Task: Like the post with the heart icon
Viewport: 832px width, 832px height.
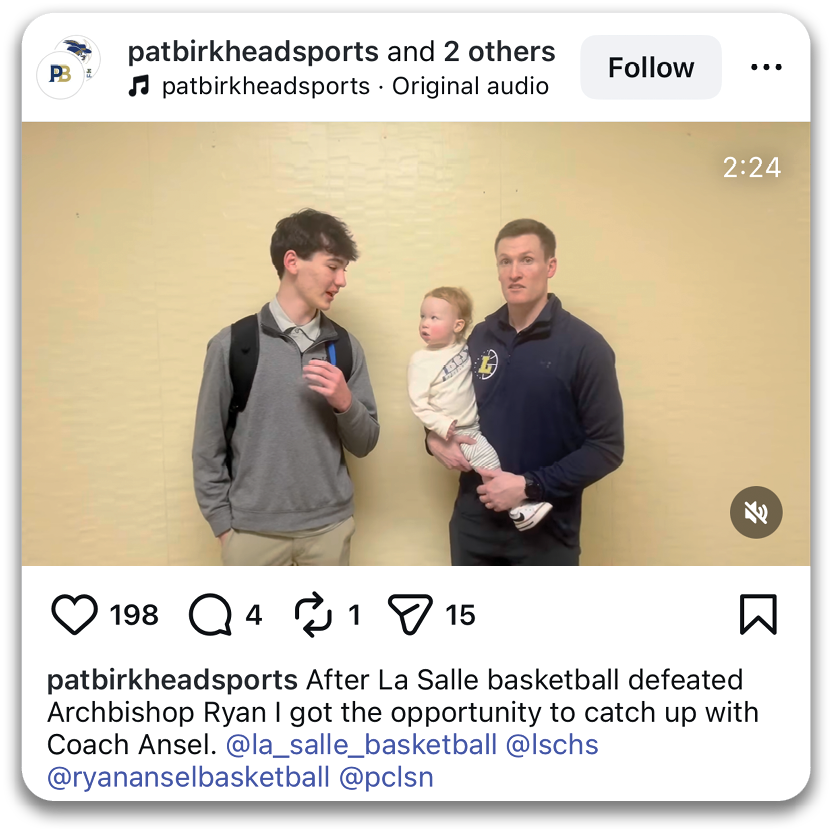Action: pos(74,614)
